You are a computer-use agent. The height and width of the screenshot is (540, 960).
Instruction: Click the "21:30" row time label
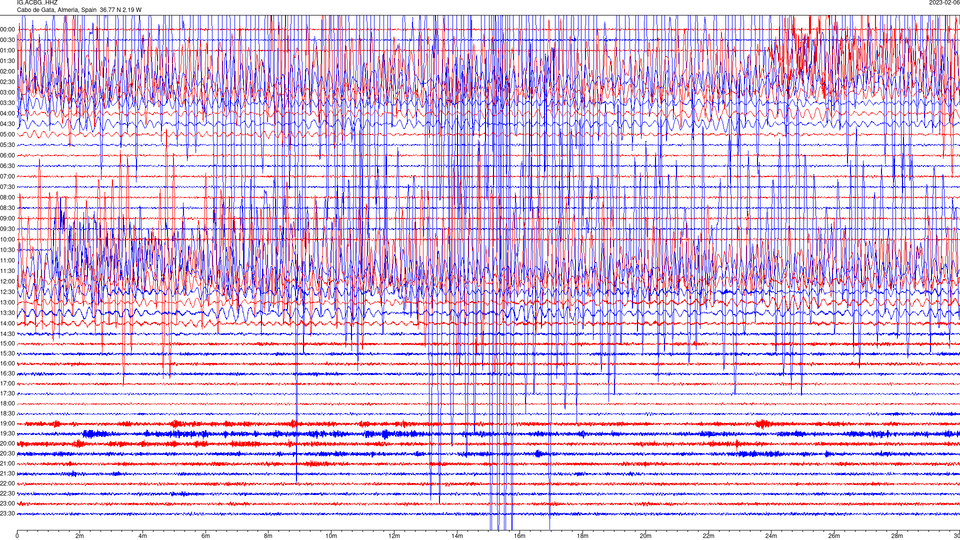coord(7,473)
